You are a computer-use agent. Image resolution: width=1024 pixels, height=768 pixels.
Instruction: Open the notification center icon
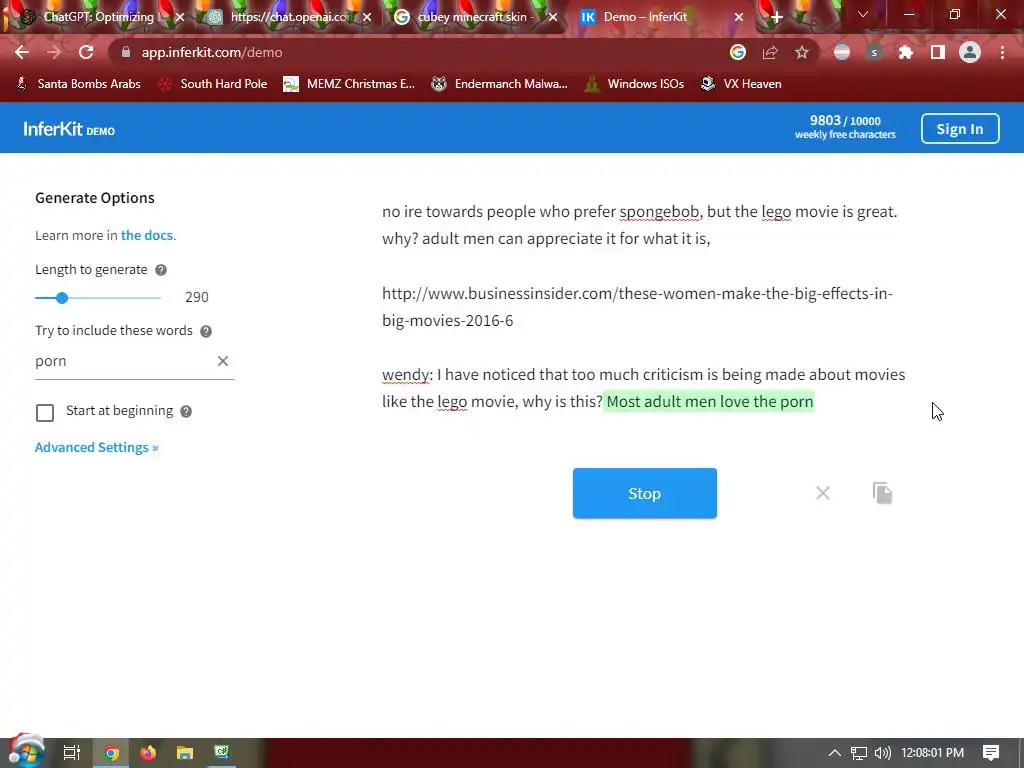tap(991, 753)
